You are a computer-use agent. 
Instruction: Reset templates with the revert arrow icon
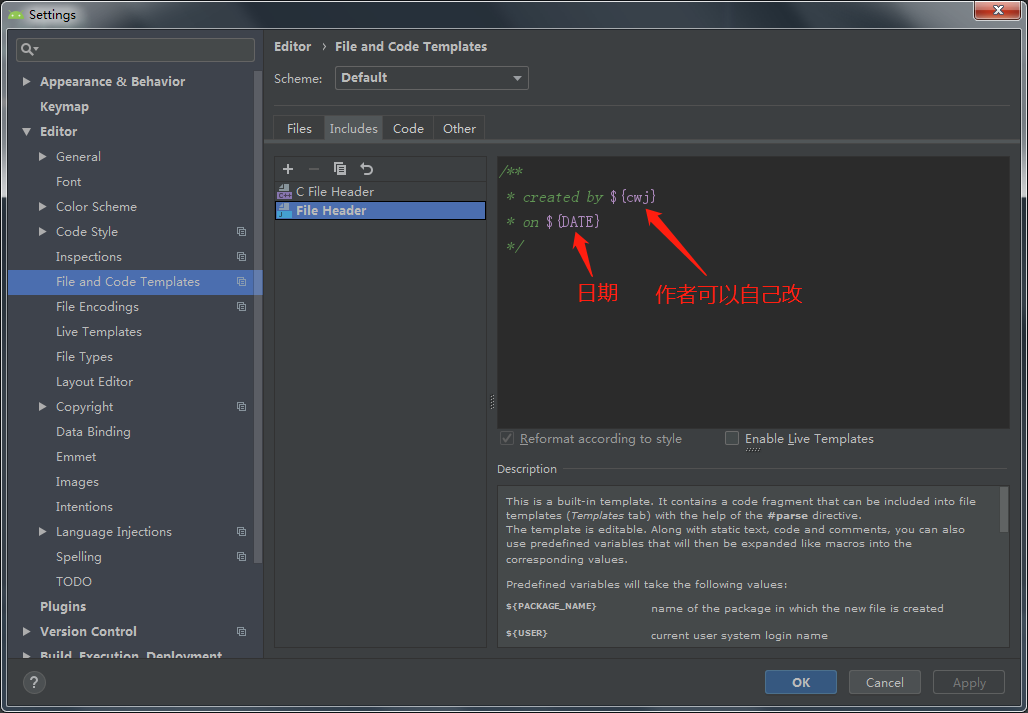pos(364,168)
